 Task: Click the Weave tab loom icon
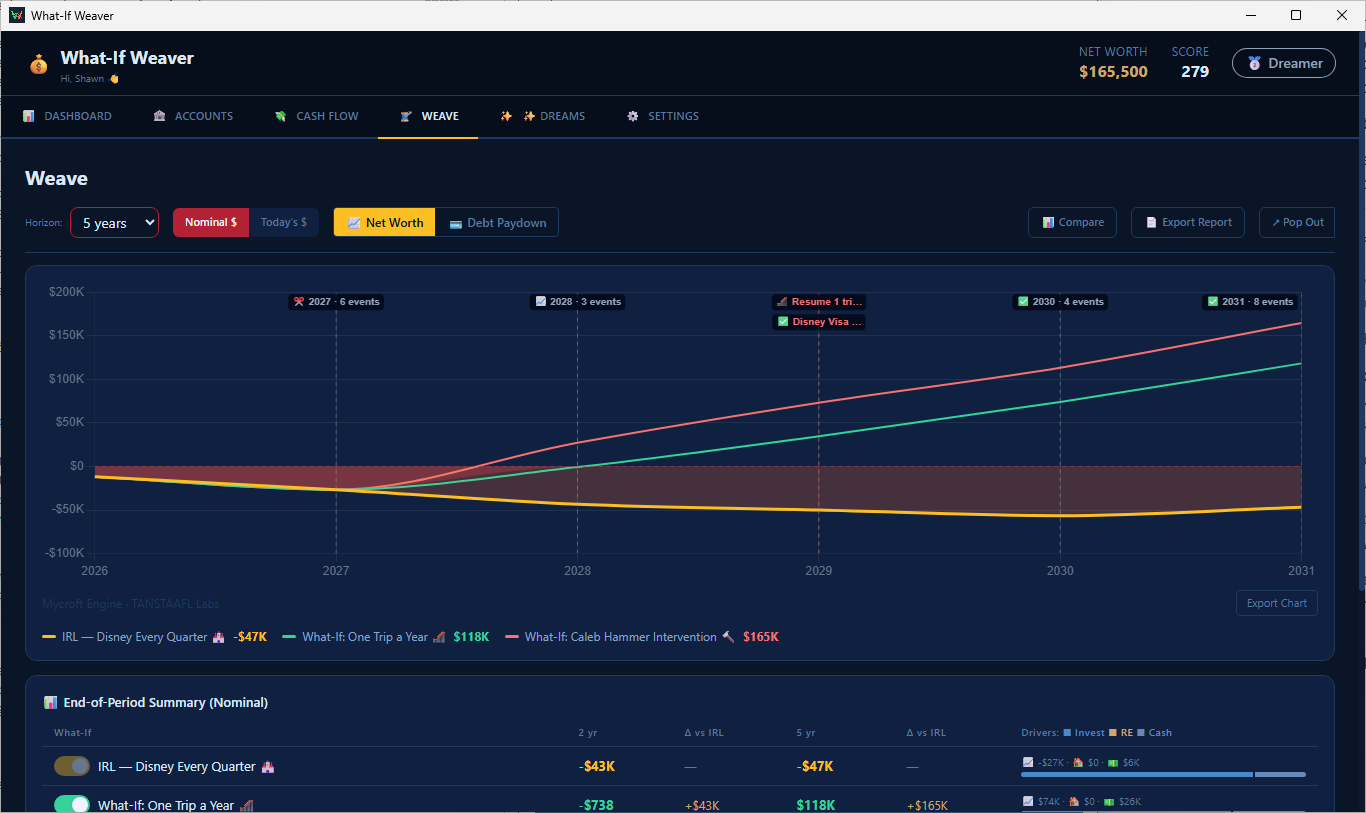pyautogui.click(x=406, y=116)
